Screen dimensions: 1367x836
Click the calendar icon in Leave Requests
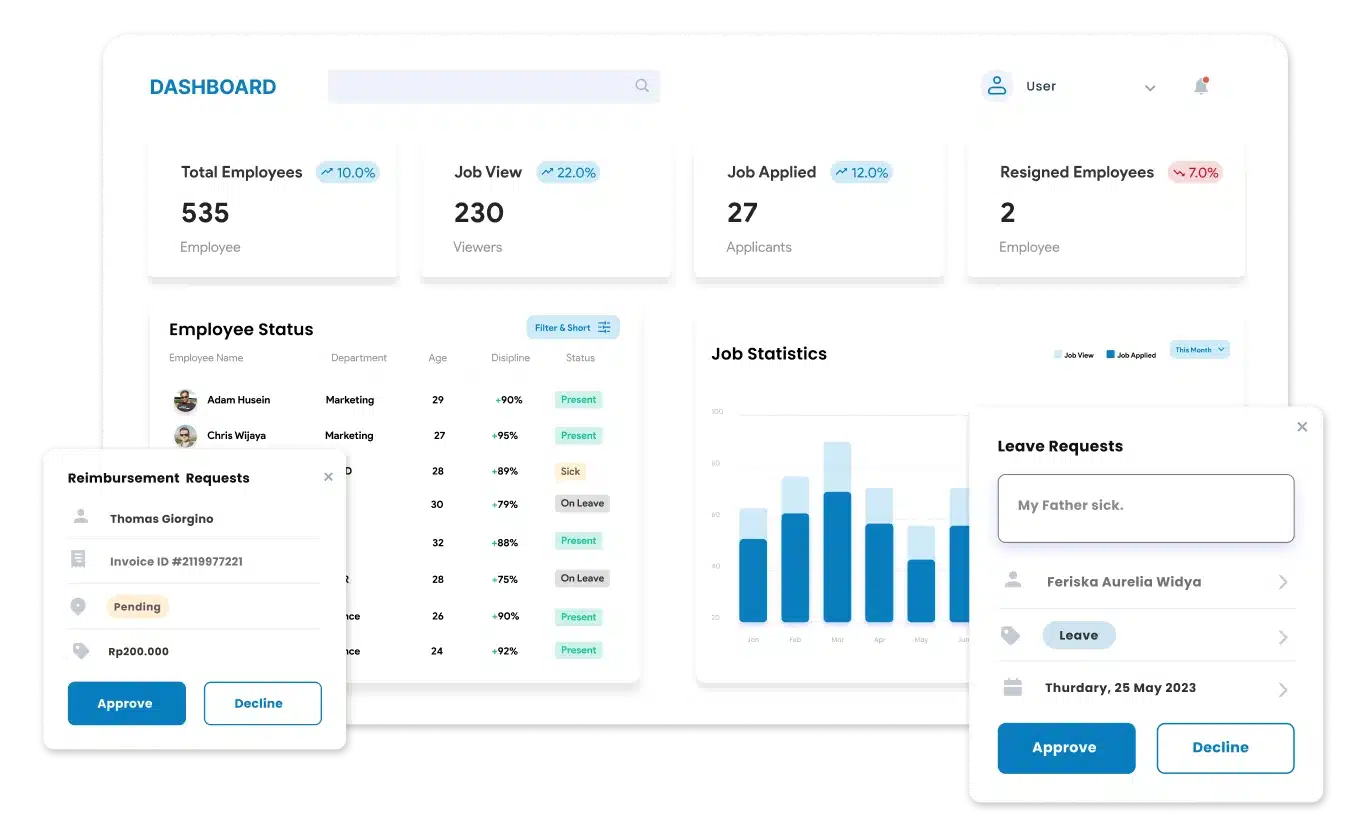pos(1012,688)
